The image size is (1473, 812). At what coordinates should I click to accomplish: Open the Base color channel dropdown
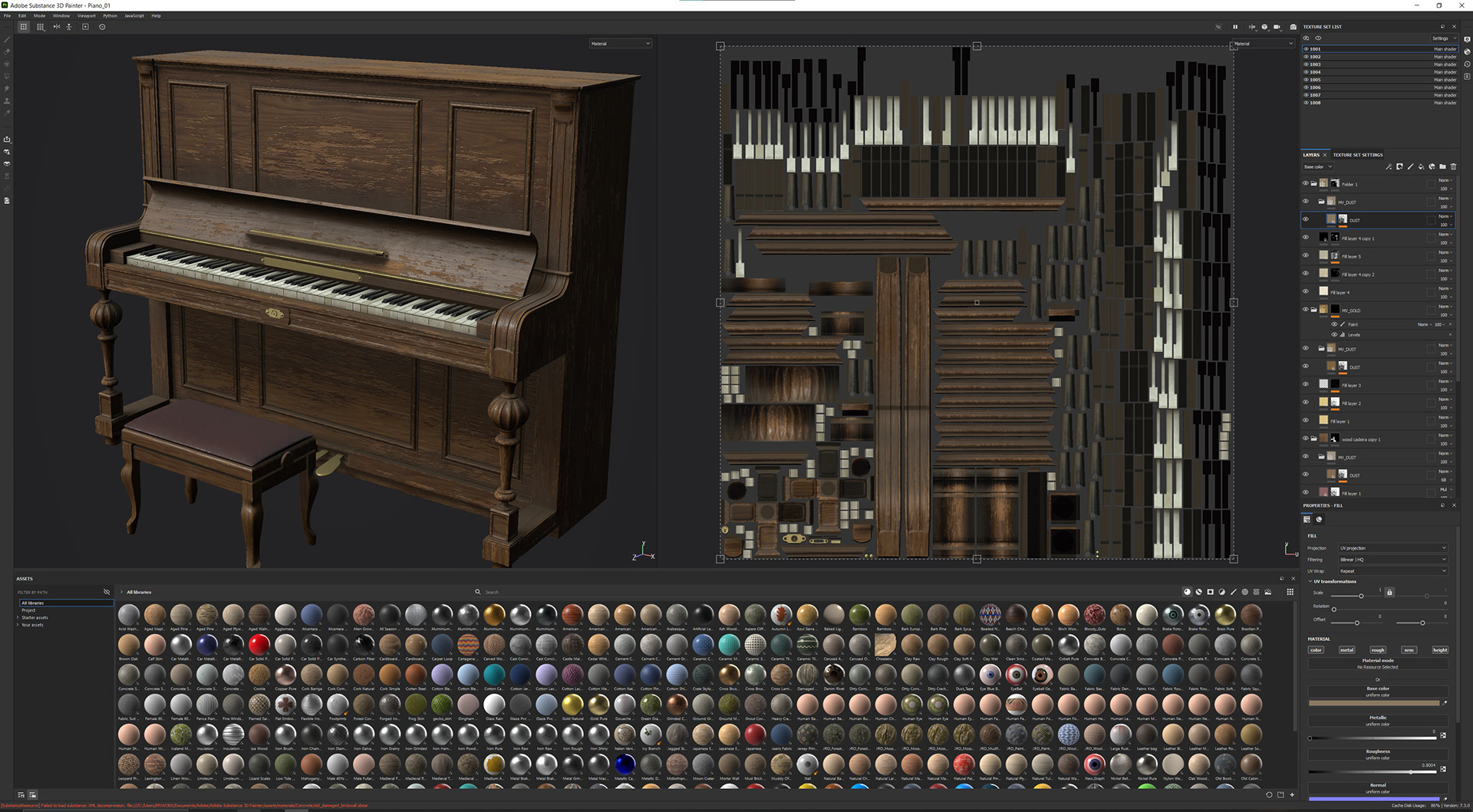tap(1317, 166)
